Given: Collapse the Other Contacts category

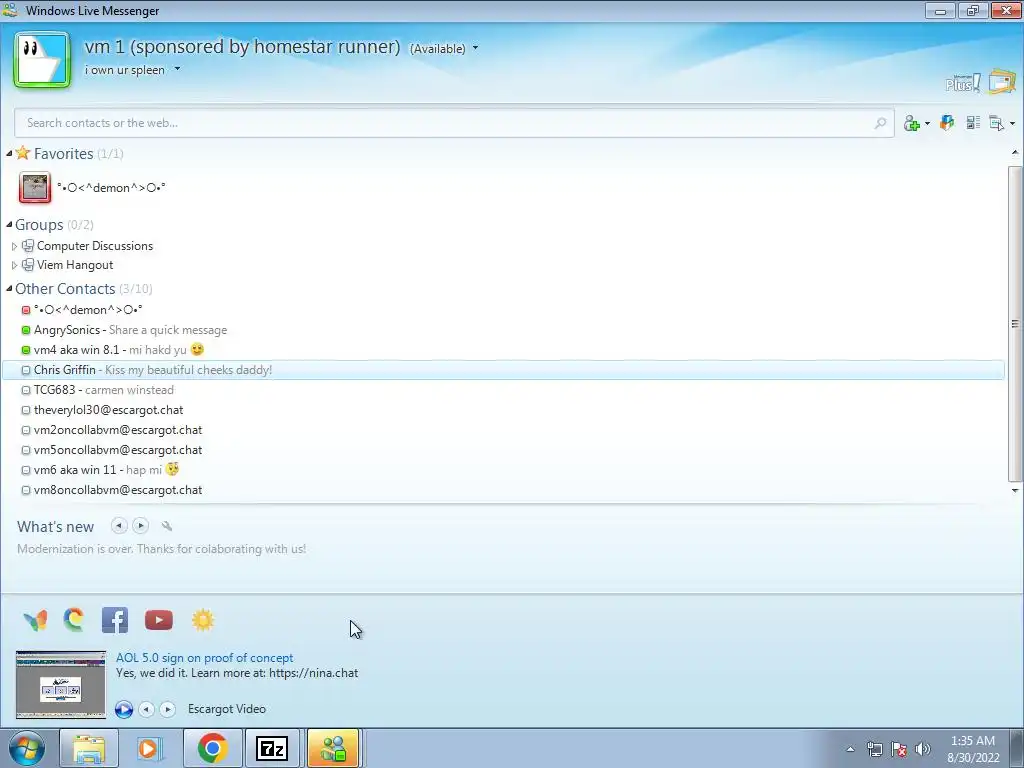Looking at the screenshot, I should click(x=9, y=289).
